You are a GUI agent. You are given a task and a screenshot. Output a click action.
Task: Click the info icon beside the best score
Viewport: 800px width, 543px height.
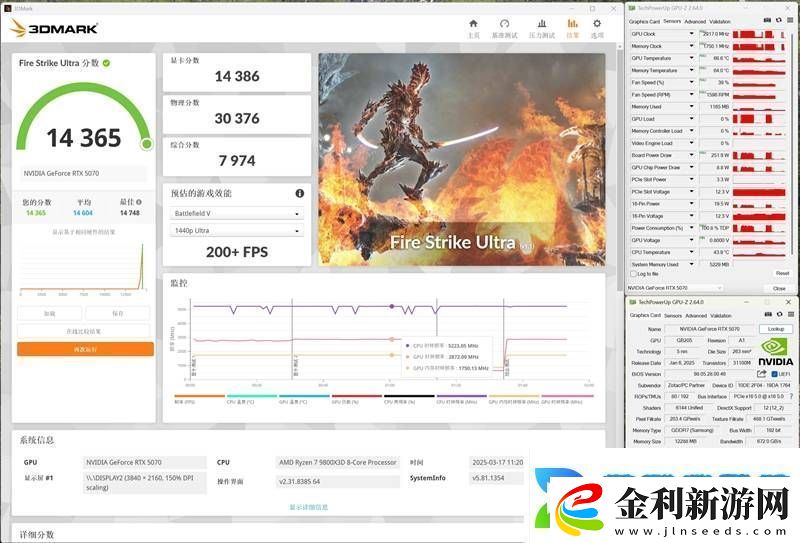(x=139, y=202)
